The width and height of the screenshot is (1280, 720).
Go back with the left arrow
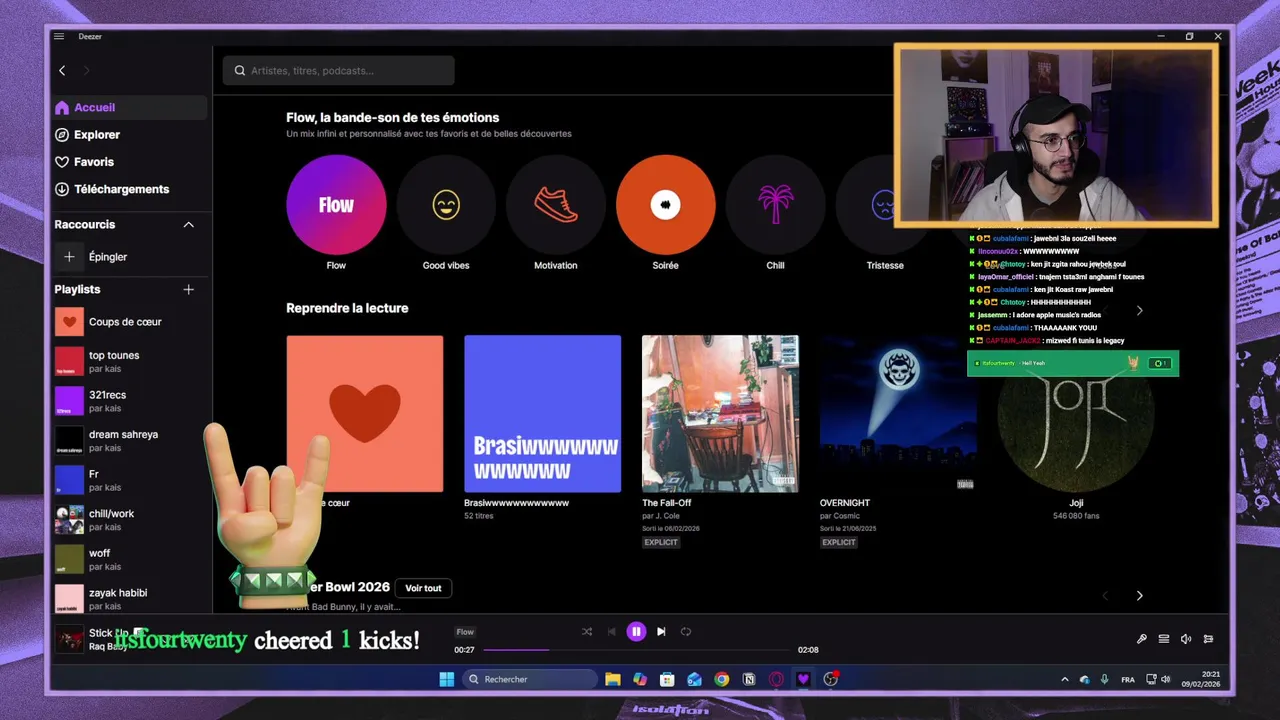click(62, 70)
